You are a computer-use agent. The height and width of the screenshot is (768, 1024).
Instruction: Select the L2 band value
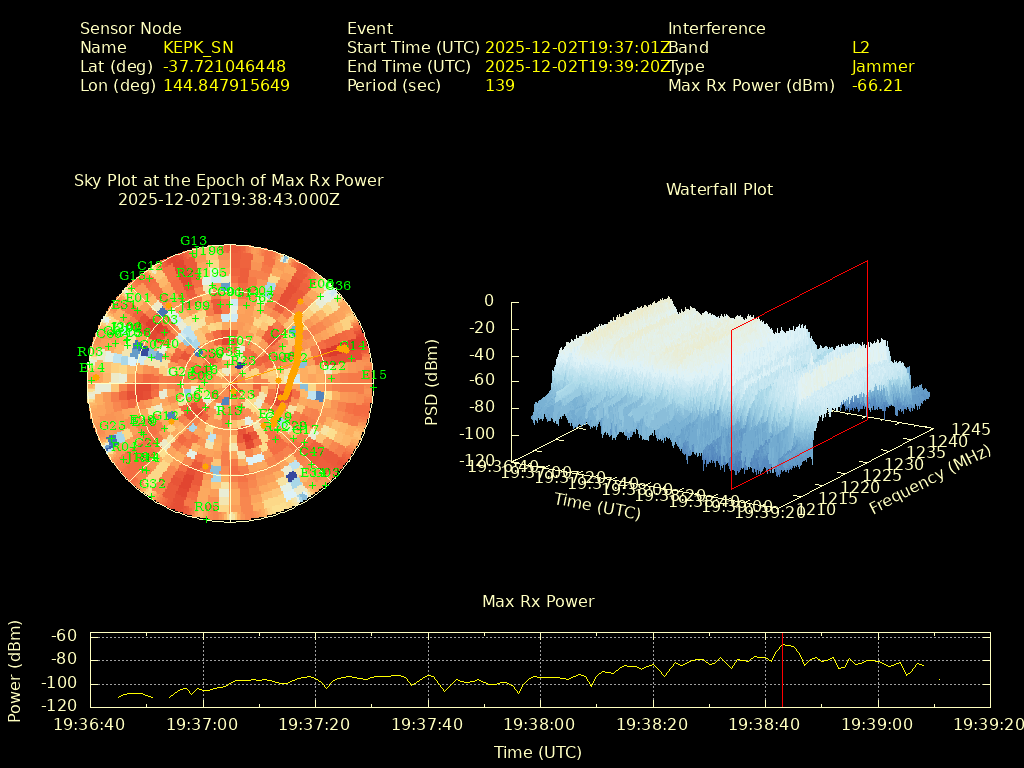(x=861, y=47)
